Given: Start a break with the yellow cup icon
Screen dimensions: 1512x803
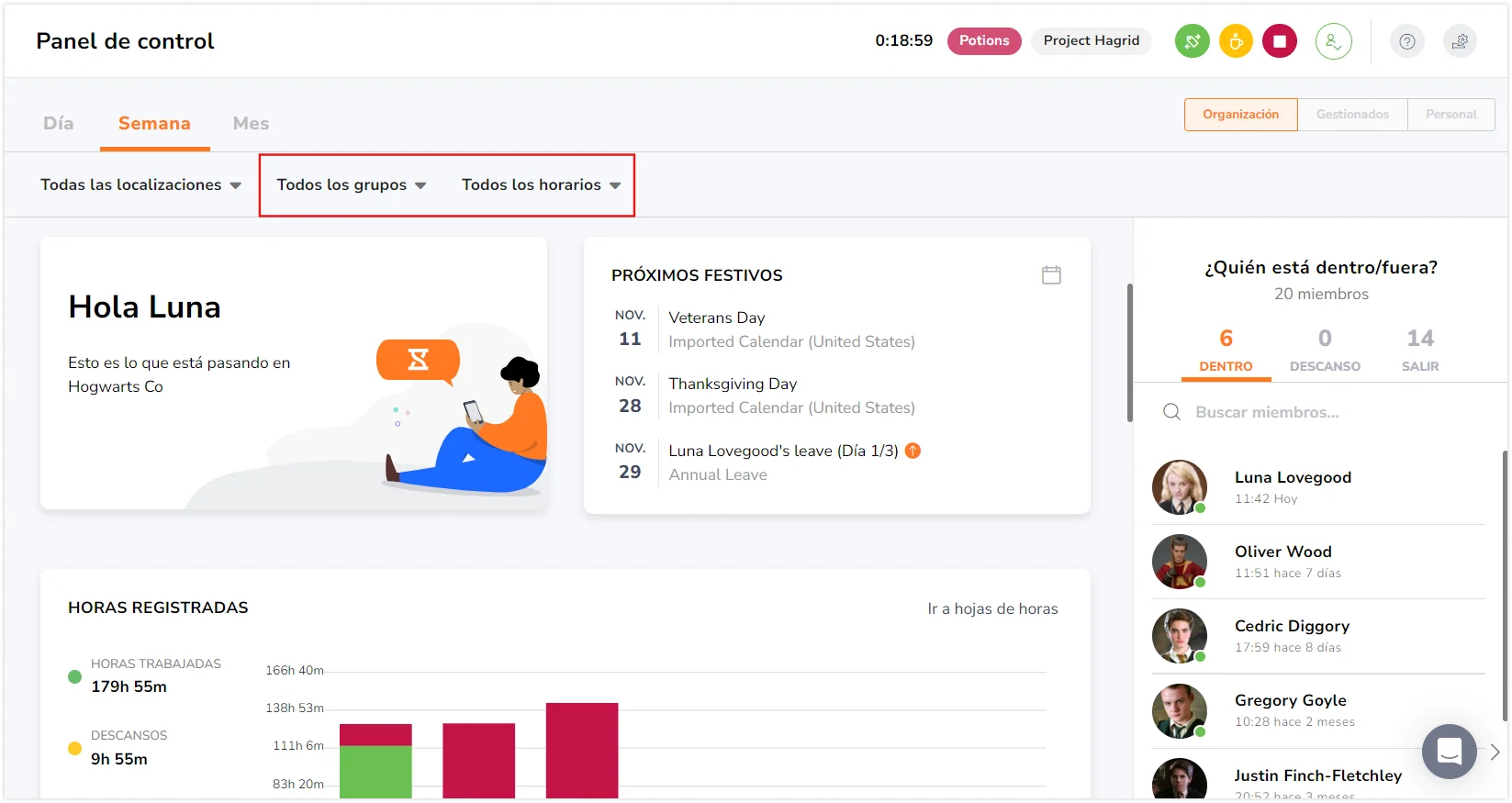Looking at the screenshot, I should (x=1236, y=41).
